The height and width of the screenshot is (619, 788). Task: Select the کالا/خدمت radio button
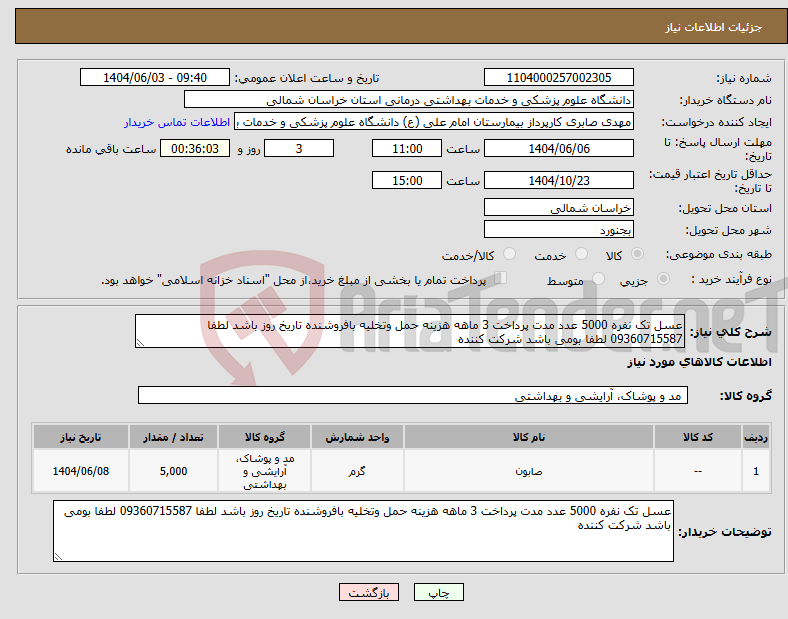click(x=510, y=254)
